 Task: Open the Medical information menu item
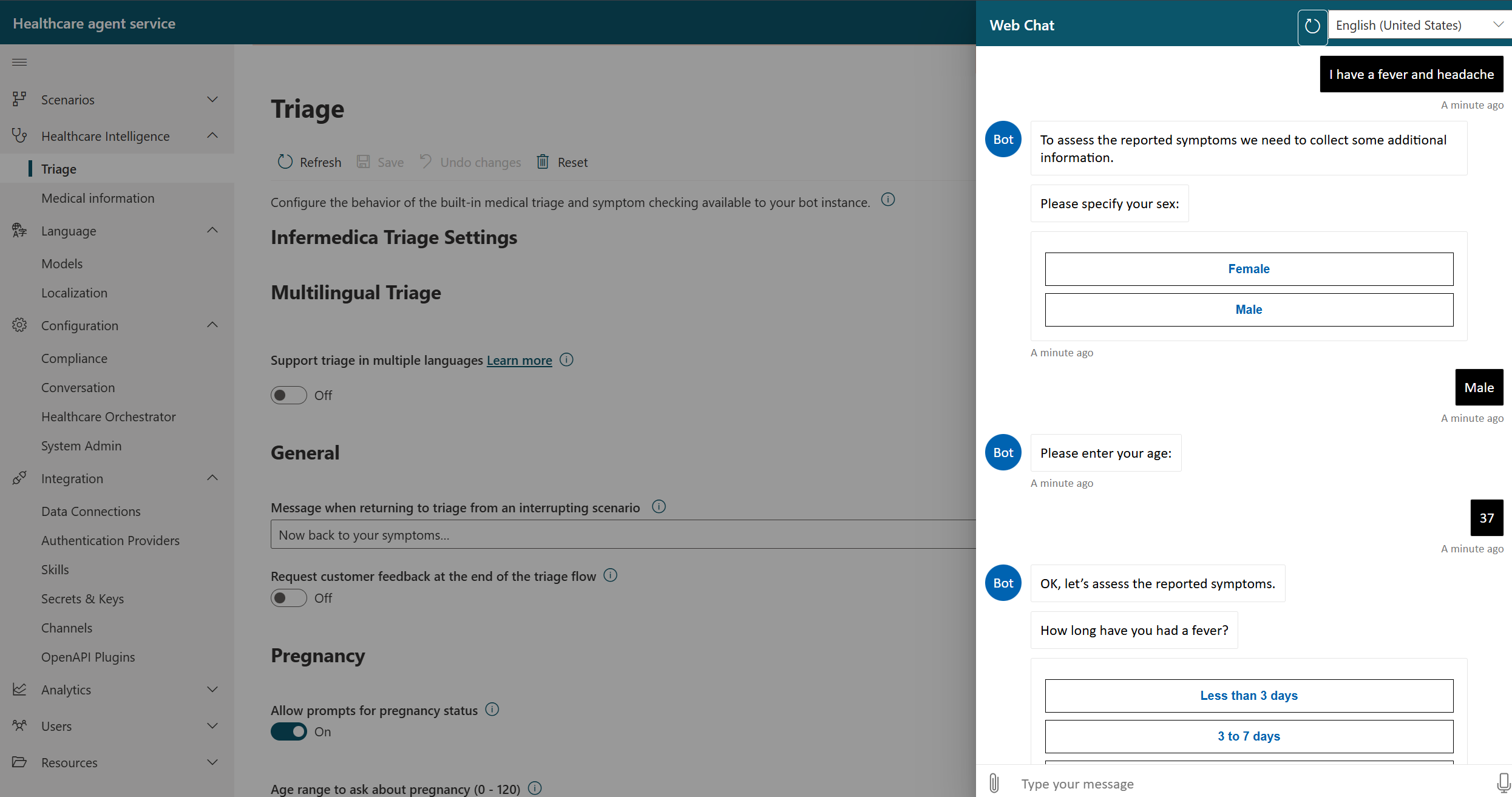[97, 197]
